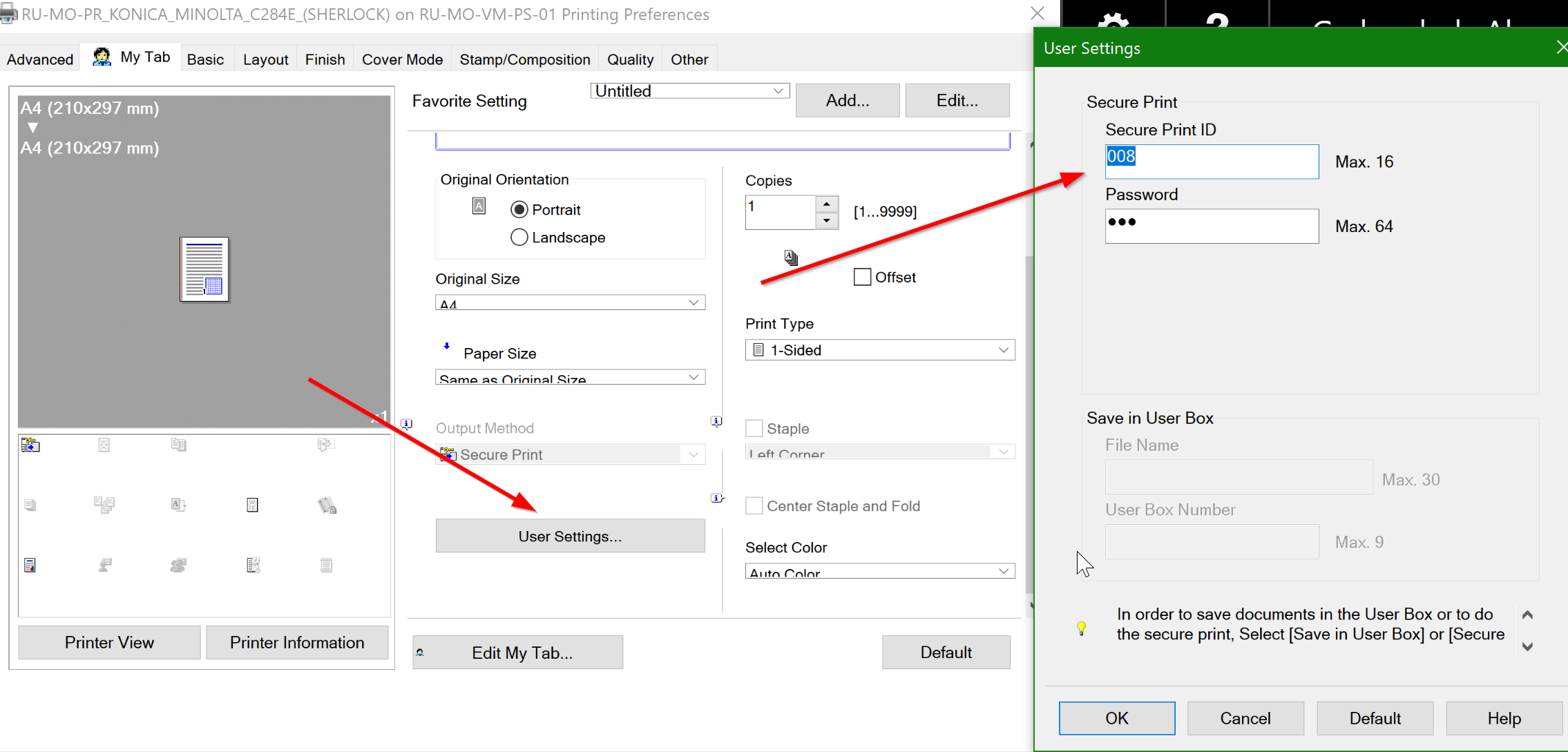
Task: Increase copies using the up stepper arrow
Action: pos(826,203)
